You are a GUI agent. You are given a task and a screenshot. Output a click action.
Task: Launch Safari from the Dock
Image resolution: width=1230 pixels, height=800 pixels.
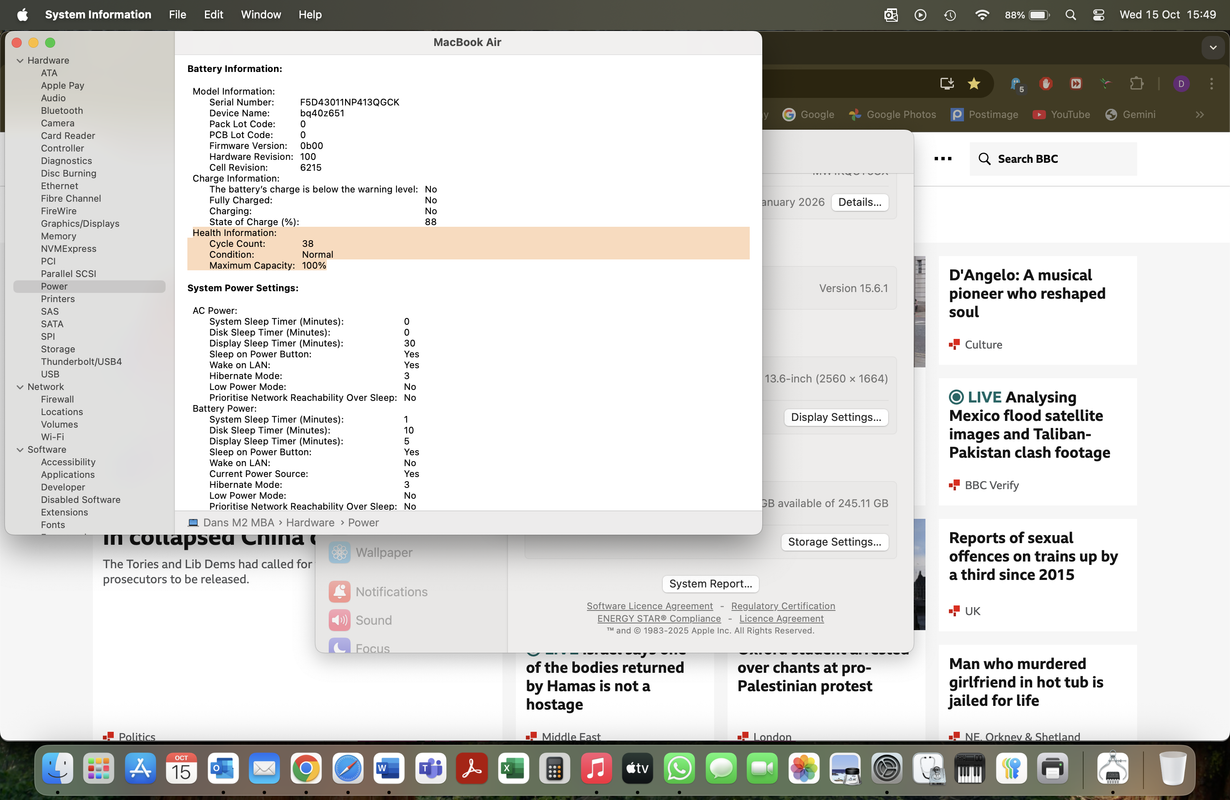[347, 768]
